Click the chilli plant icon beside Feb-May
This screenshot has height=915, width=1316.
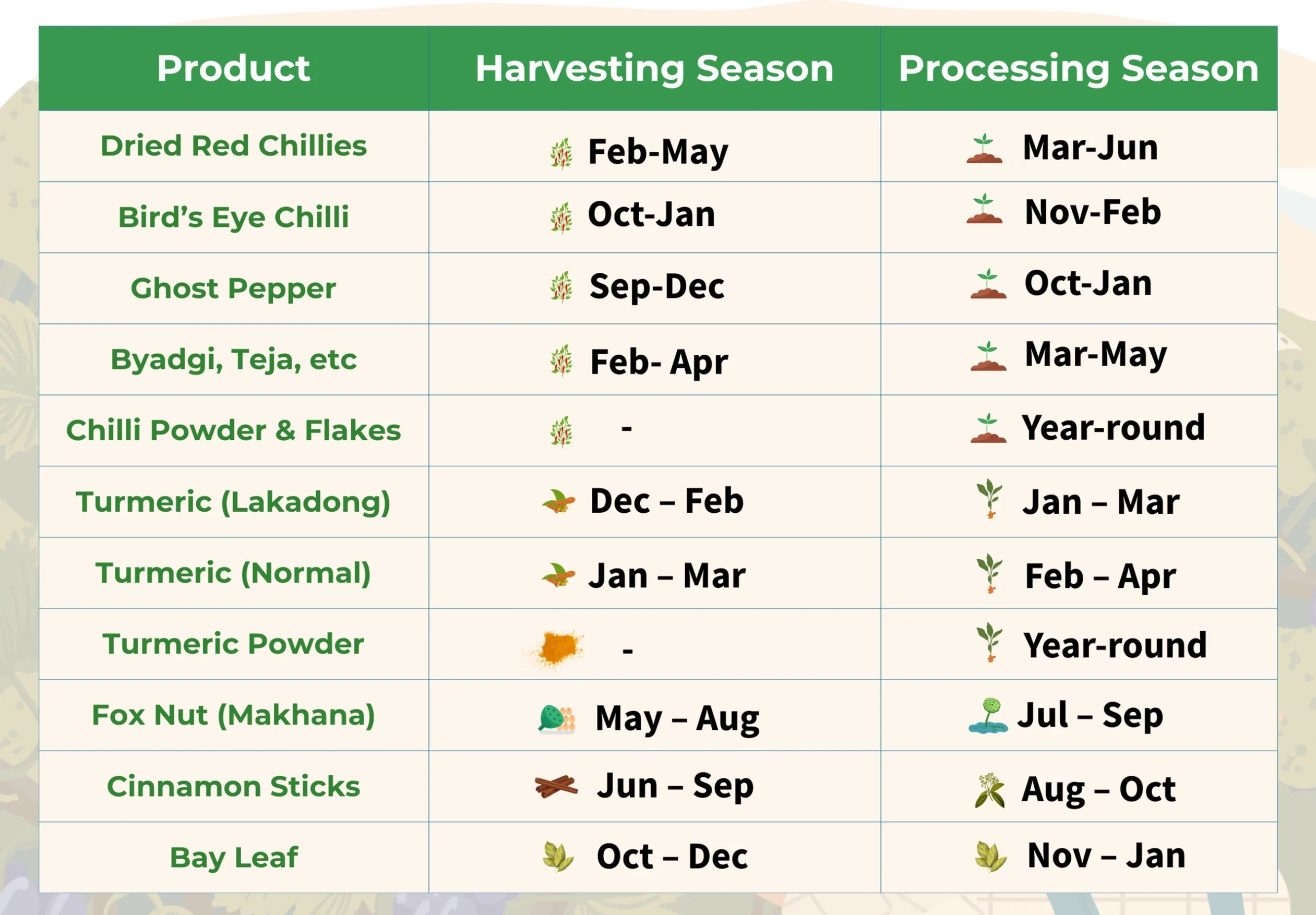[561, 153]
